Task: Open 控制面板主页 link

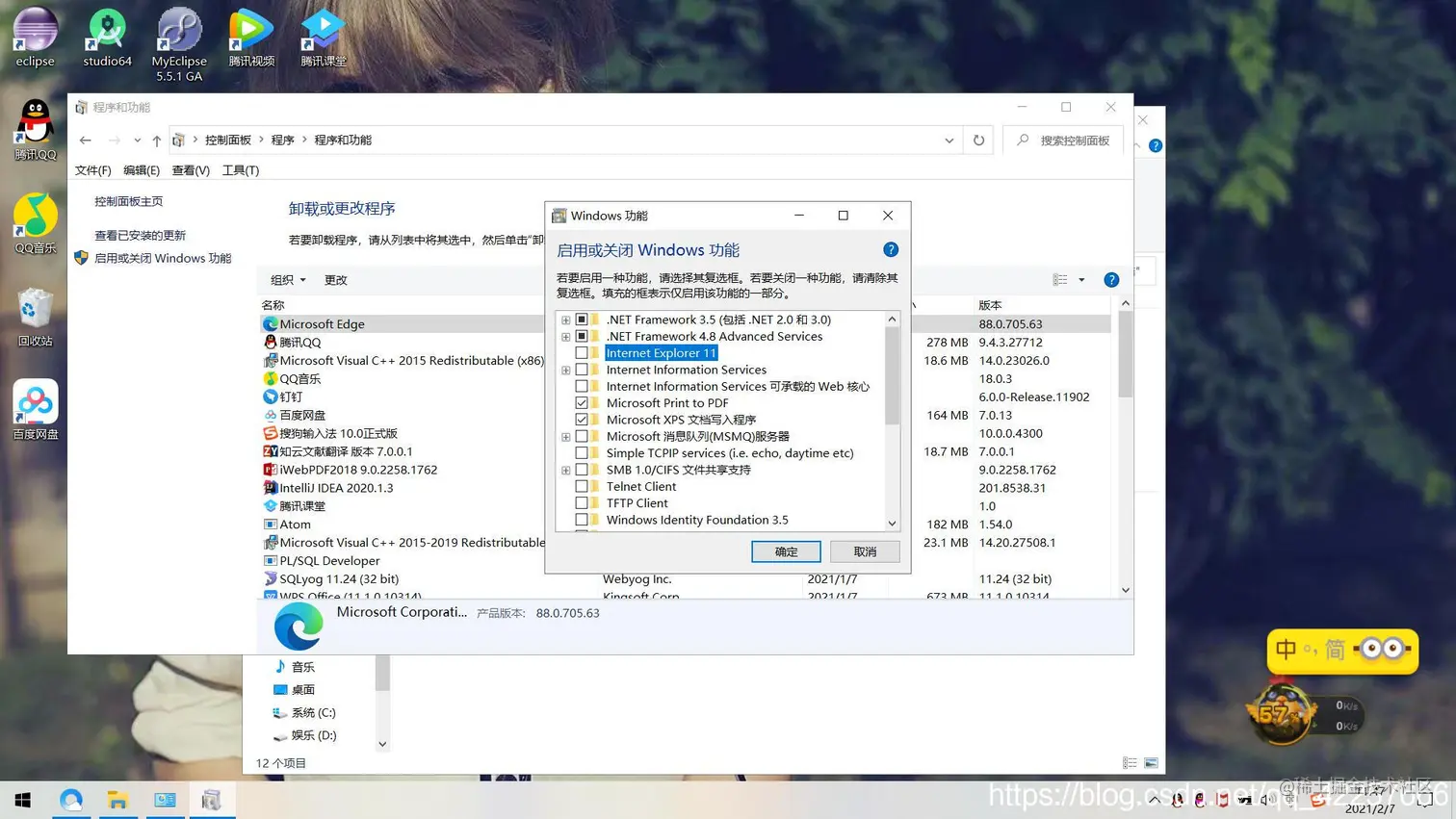Action: tap(129, 201)
